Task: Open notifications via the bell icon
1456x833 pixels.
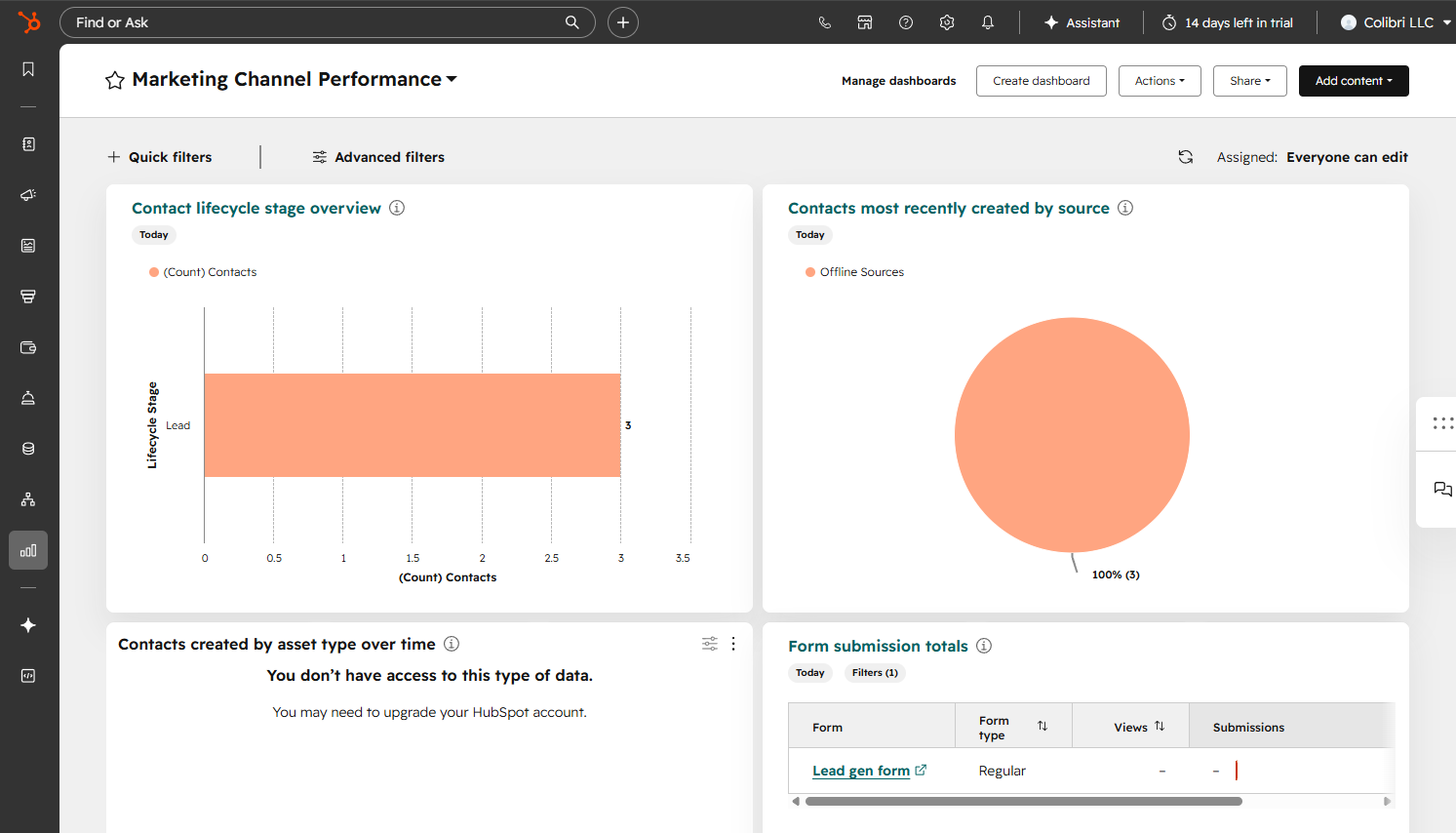Action: pyautogui.click(x=987, y=21)
